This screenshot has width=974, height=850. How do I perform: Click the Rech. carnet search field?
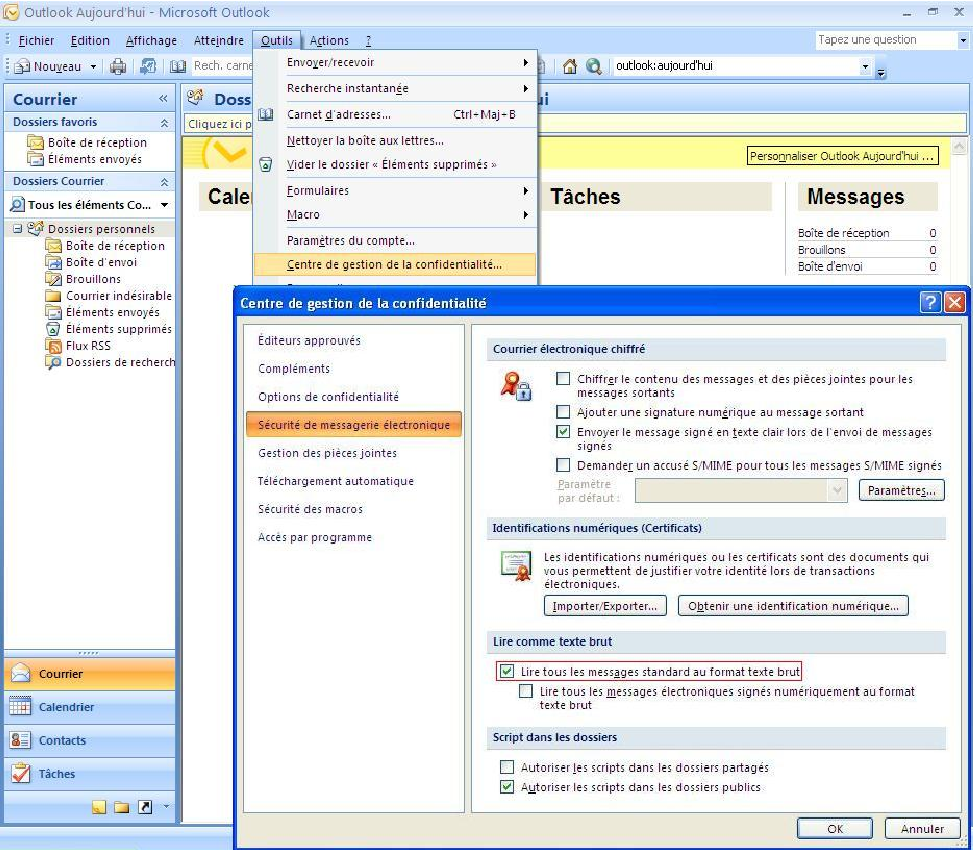point(222,66)
